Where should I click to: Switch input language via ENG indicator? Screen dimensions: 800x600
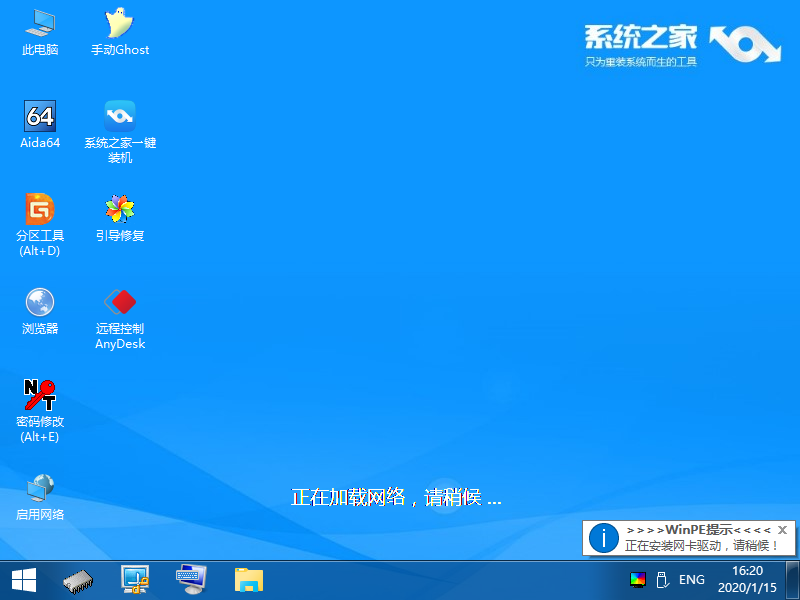point(692,579)
